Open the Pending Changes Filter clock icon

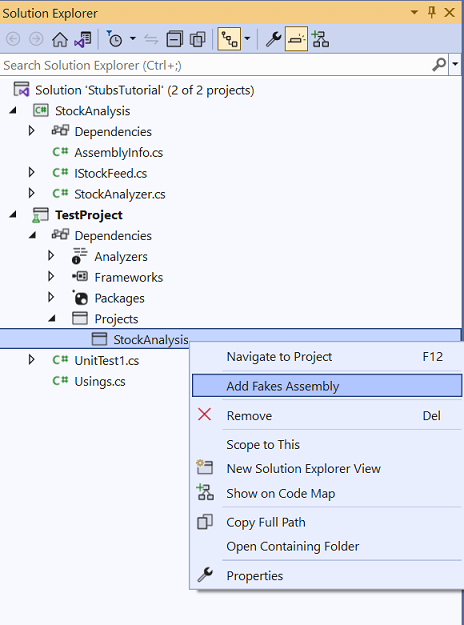[114, 39]
